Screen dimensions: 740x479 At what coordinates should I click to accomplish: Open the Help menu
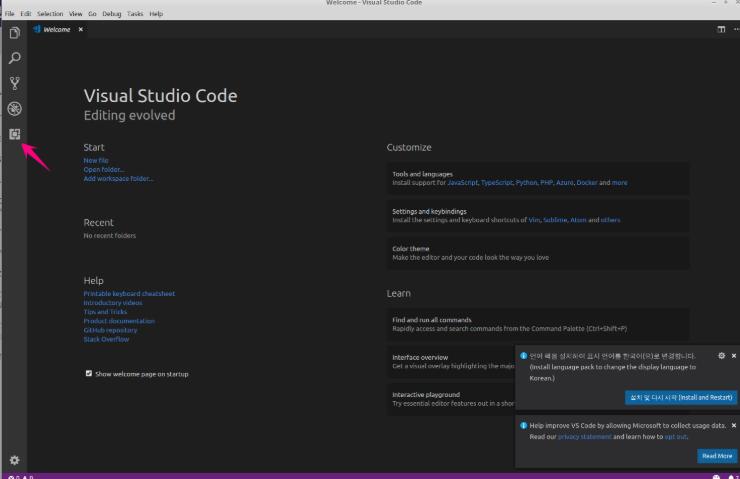[156, 14]
